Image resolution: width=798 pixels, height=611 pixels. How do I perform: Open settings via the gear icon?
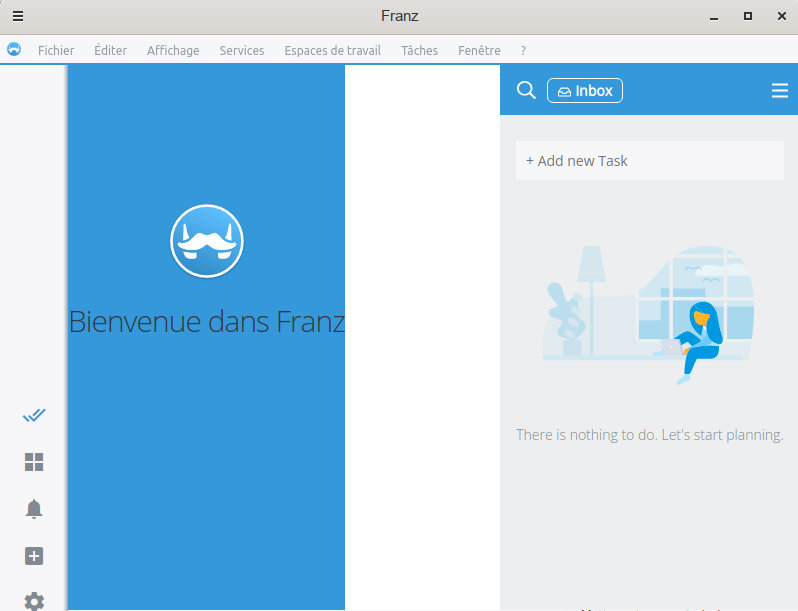click(34, 601)
